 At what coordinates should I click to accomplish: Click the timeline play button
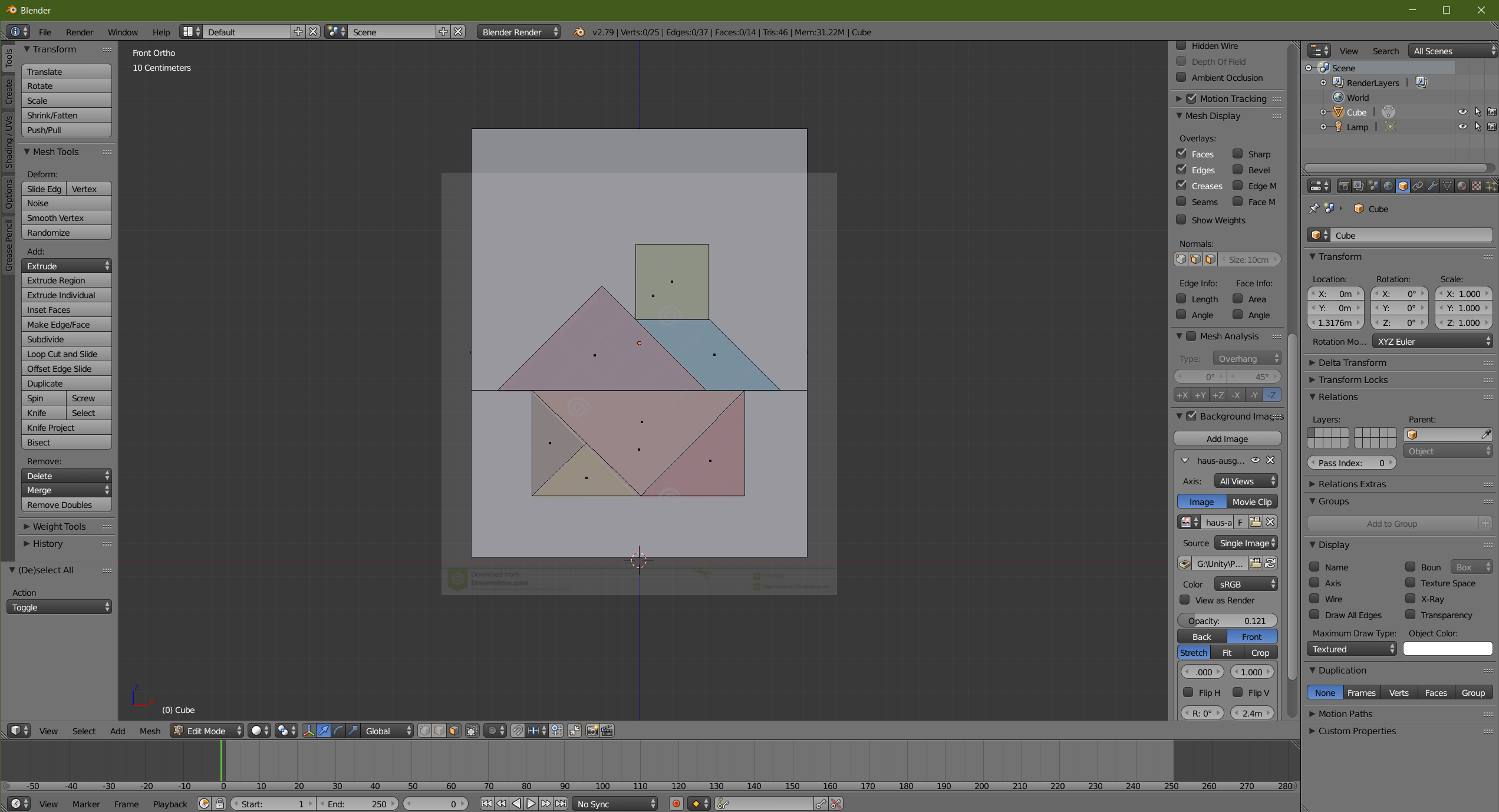click(x=531, y=804)
